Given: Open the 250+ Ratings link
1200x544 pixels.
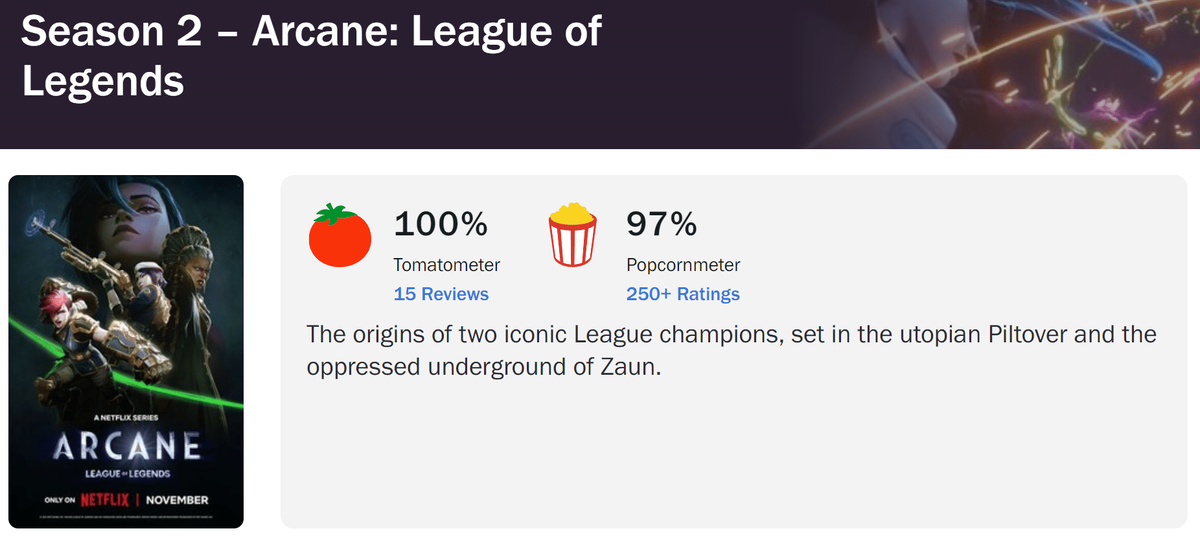Looking at the screenshot, I should point(683,294).
